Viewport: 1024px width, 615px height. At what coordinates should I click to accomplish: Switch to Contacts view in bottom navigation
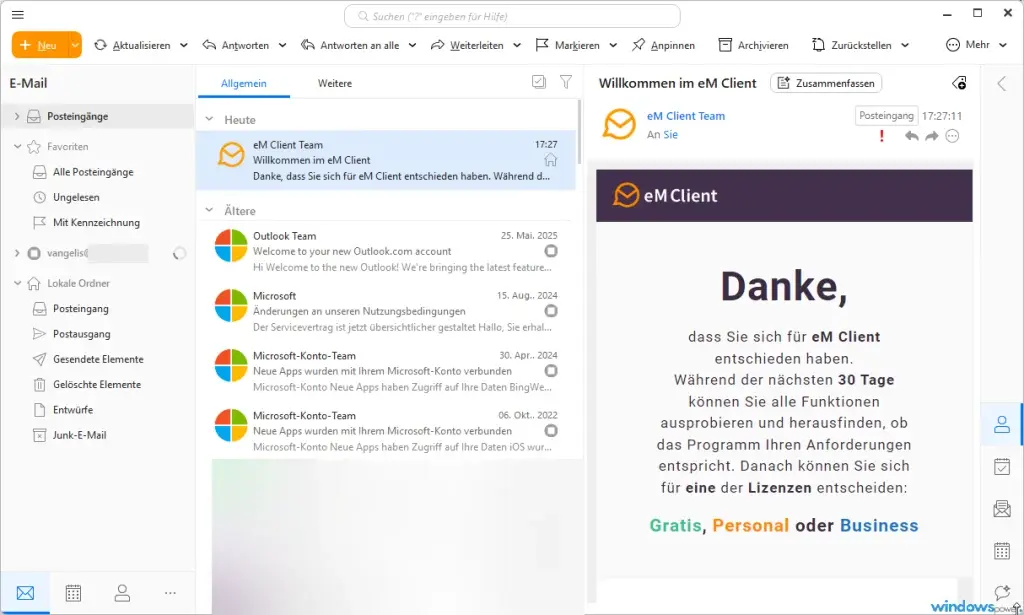click(122, 593)
